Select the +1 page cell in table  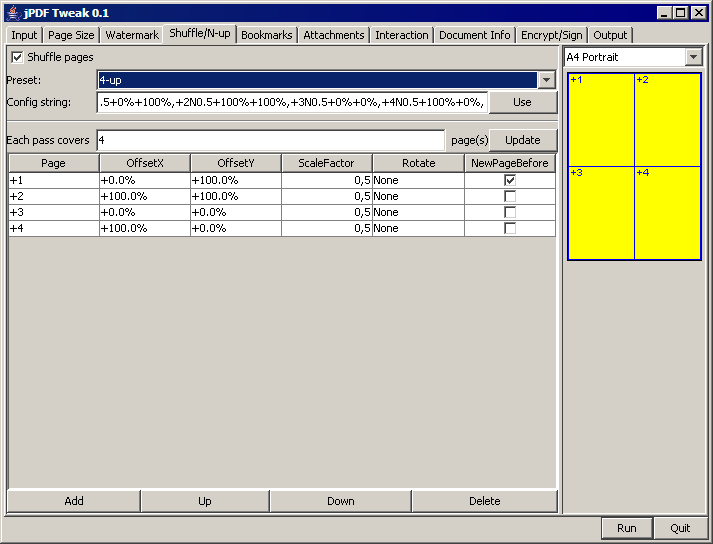point(54,180)
